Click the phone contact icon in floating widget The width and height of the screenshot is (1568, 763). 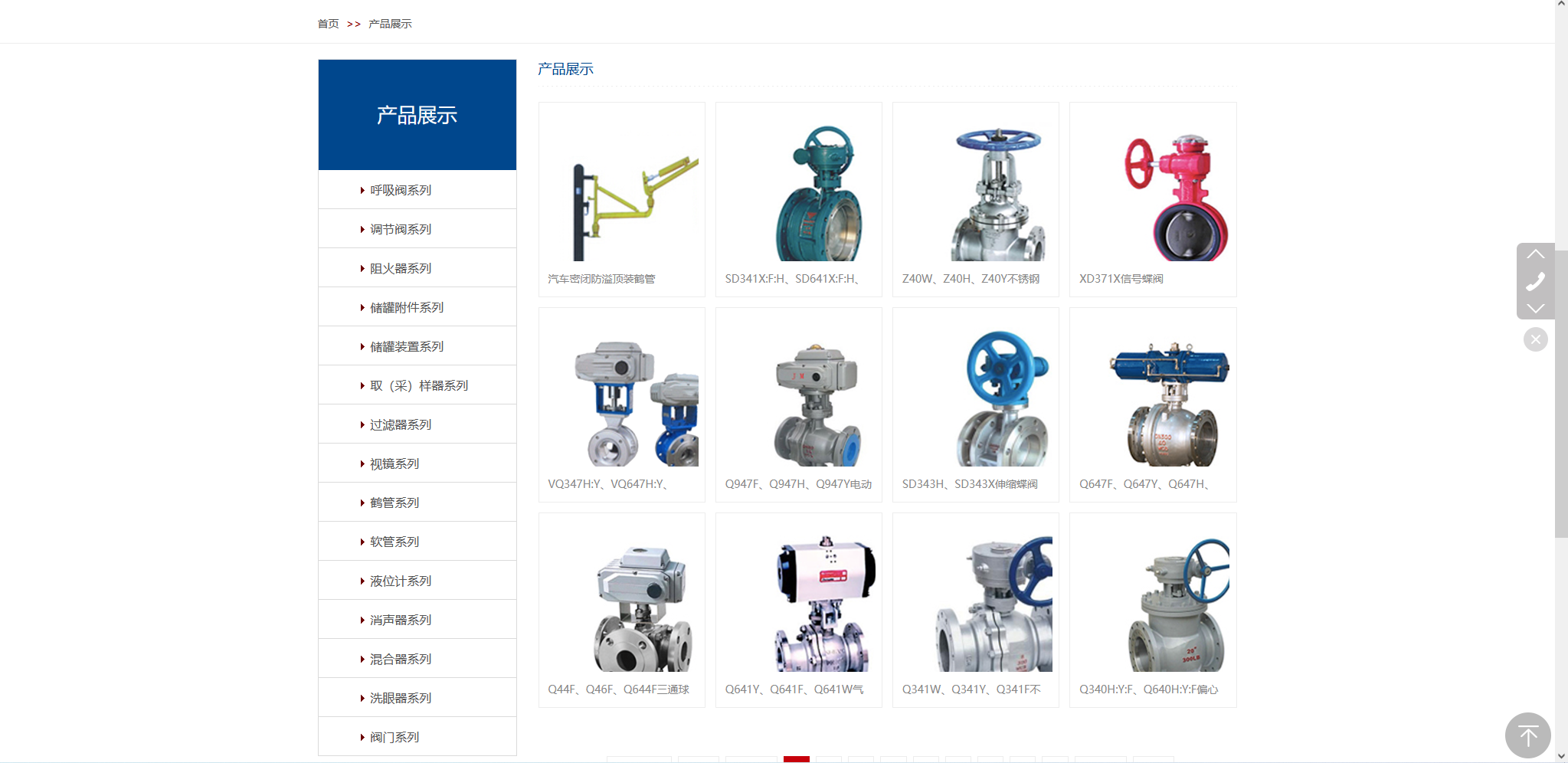pos(1535,281)
